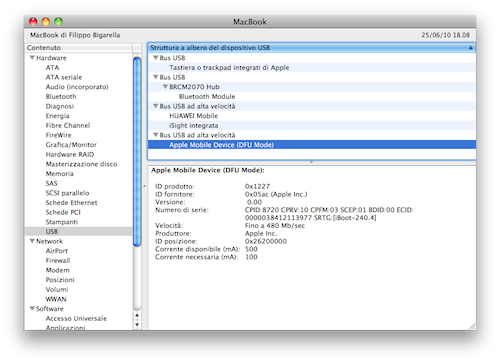
Task: Open Schede Ethernet section
Action: pos(71,203)
